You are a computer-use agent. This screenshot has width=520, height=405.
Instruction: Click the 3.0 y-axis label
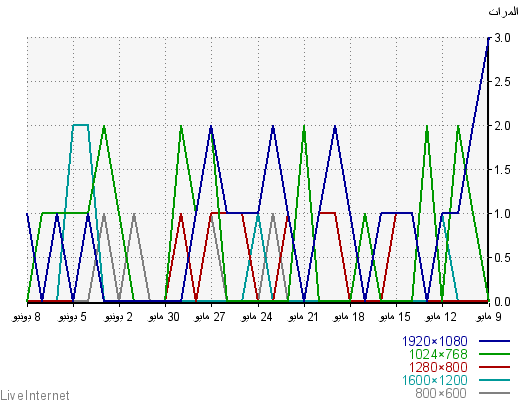click(x=502, y=38)
